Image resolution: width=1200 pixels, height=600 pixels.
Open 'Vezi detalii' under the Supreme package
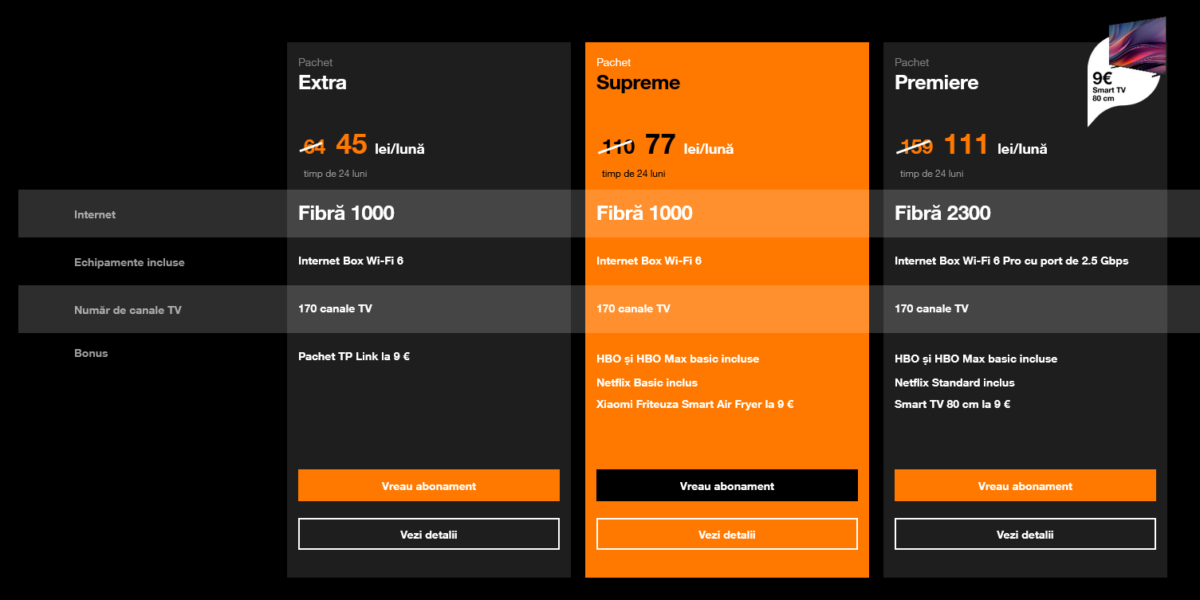[x=726, y=534]
